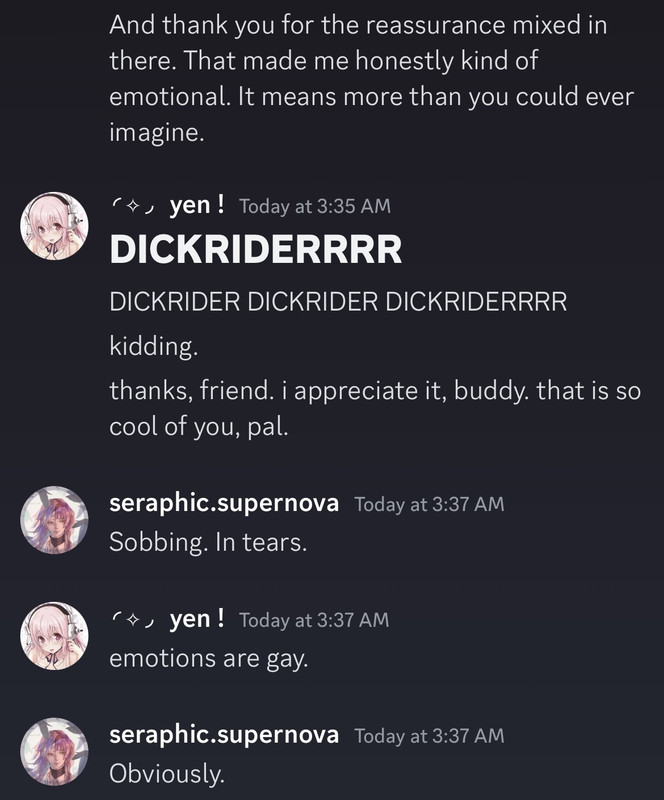This screenshot has height=800, width=664.
Task: Click seraphic.supernova username above 'Sobbing. In tears.'
Action: (x=224, y=504)
